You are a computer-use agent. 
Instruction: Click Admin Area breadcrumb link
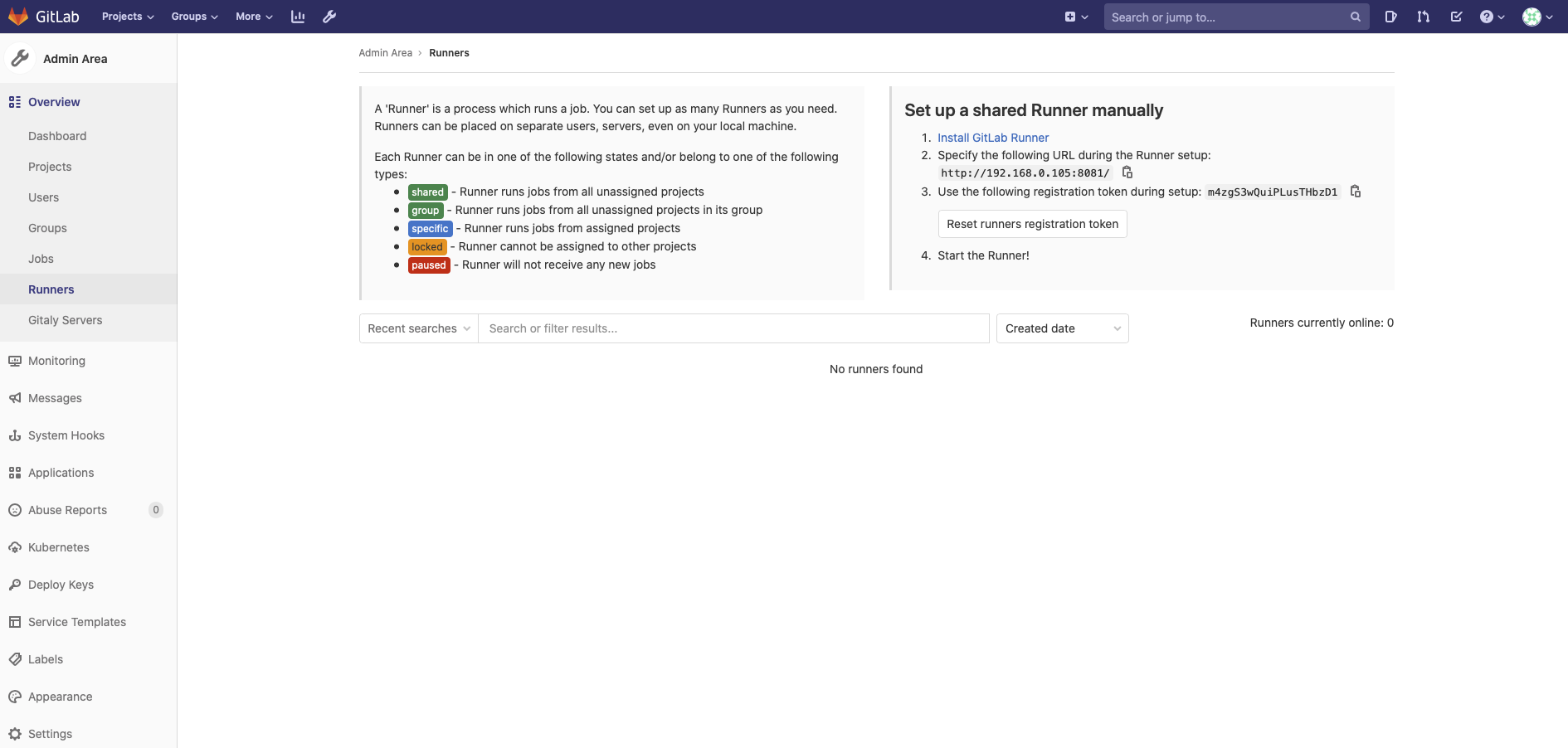point(385,53)
